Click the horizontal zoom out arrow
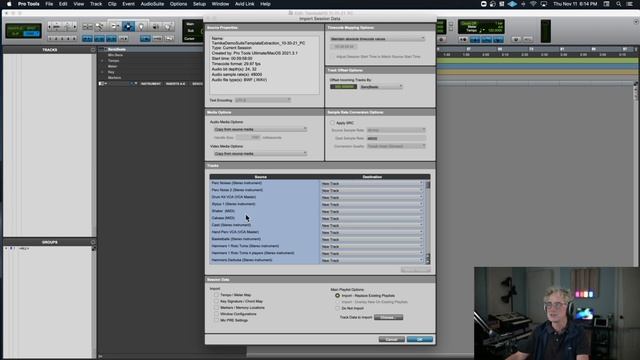The image size is (640, 360). pos(50,27)
